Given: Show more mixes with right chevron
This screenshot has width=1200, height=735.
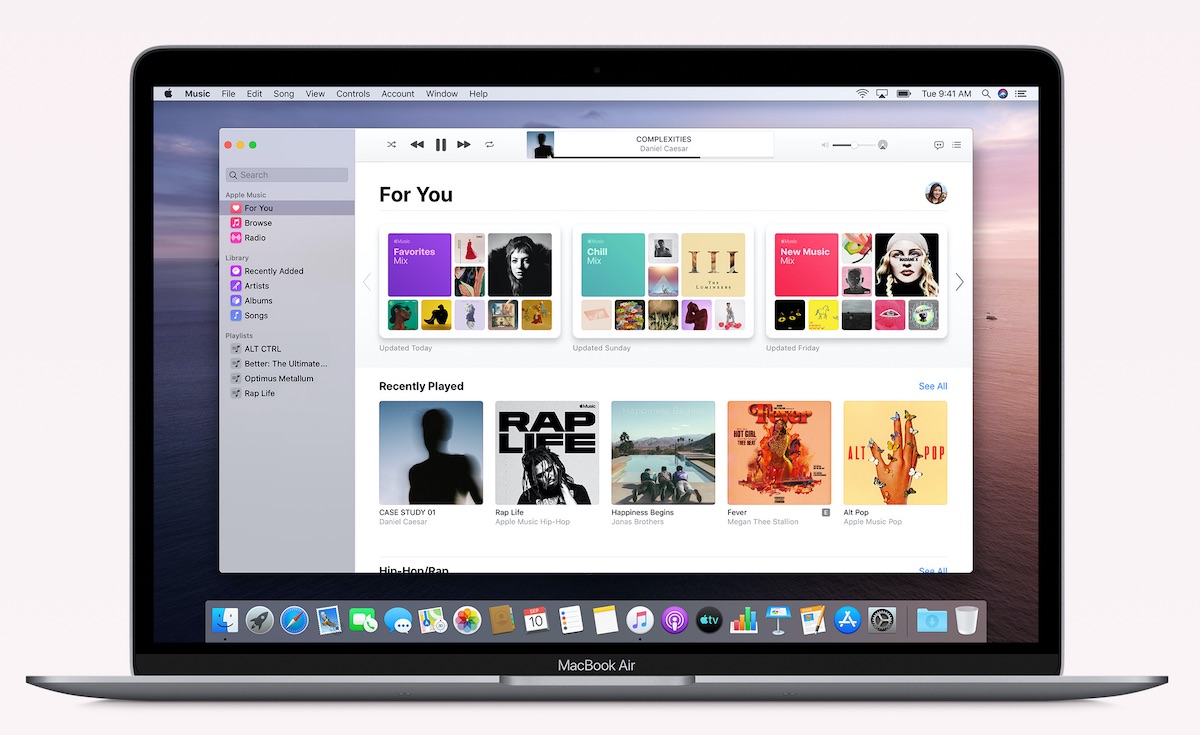Looking at the screenshot, I should tap(960, 282).
